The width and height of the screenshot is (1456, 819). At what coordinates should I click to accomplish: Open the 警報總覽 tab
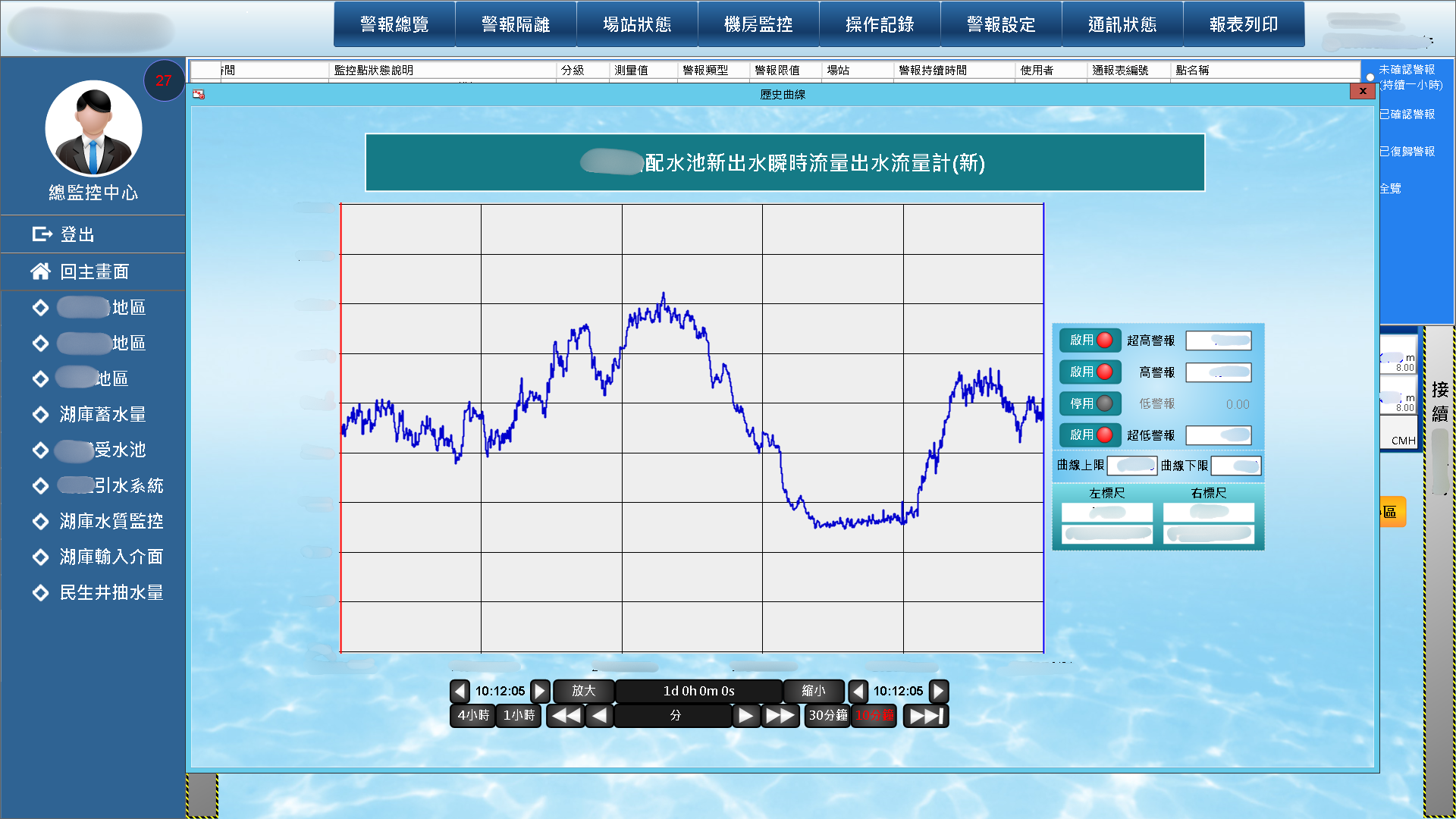click(x=394, y=24)
